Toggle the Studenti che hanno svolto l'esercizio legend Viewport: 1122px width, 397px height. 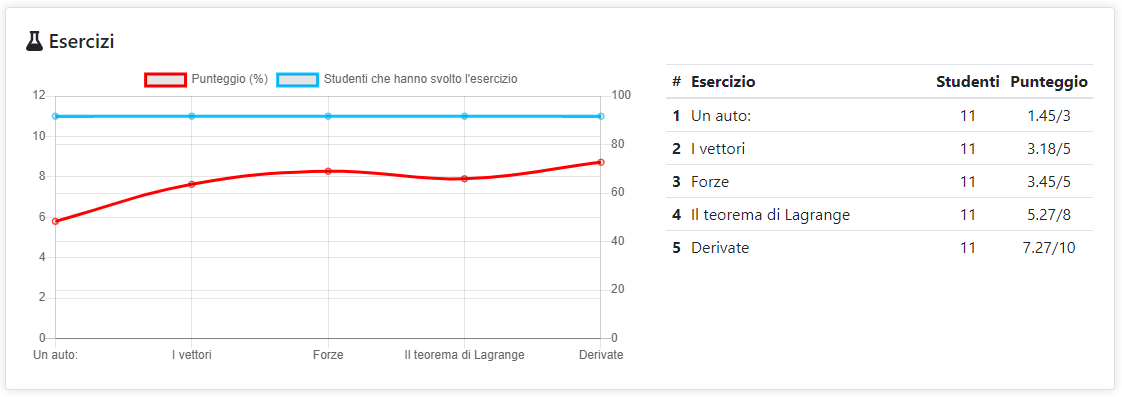tap(397, 79)
